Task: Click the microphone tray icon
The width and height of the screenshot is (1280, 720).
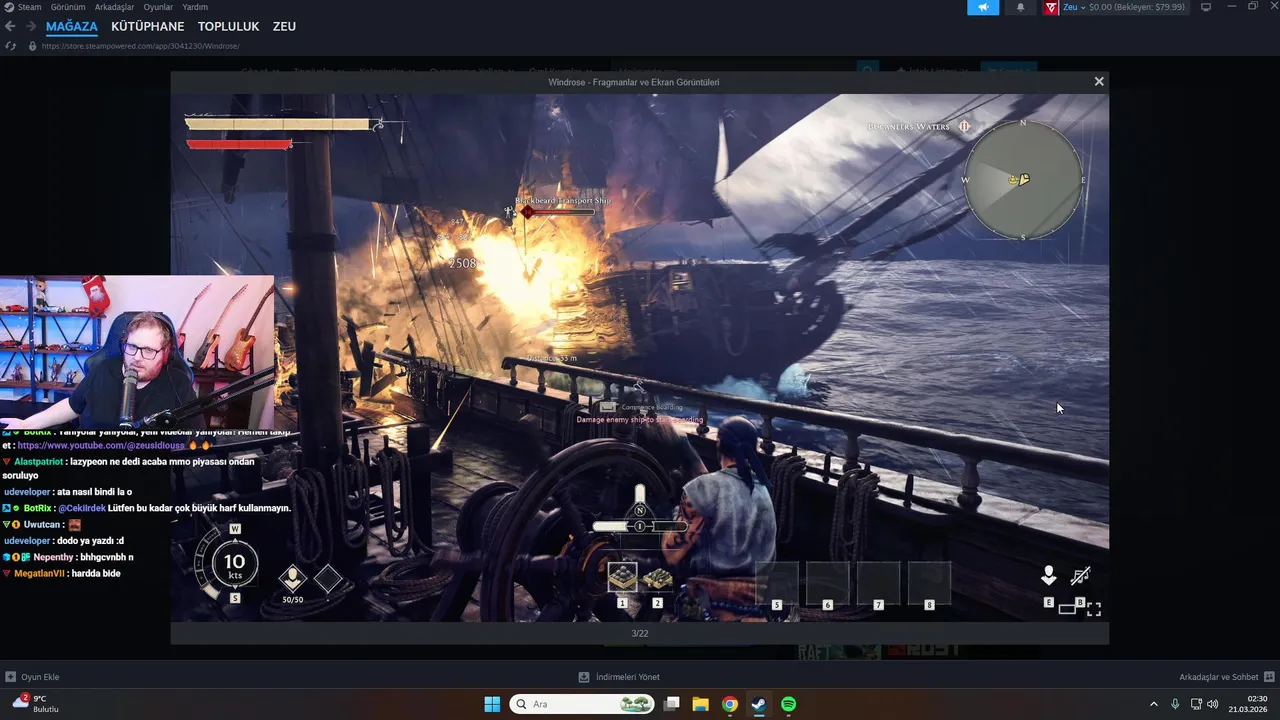Action: pos(1175,704)
